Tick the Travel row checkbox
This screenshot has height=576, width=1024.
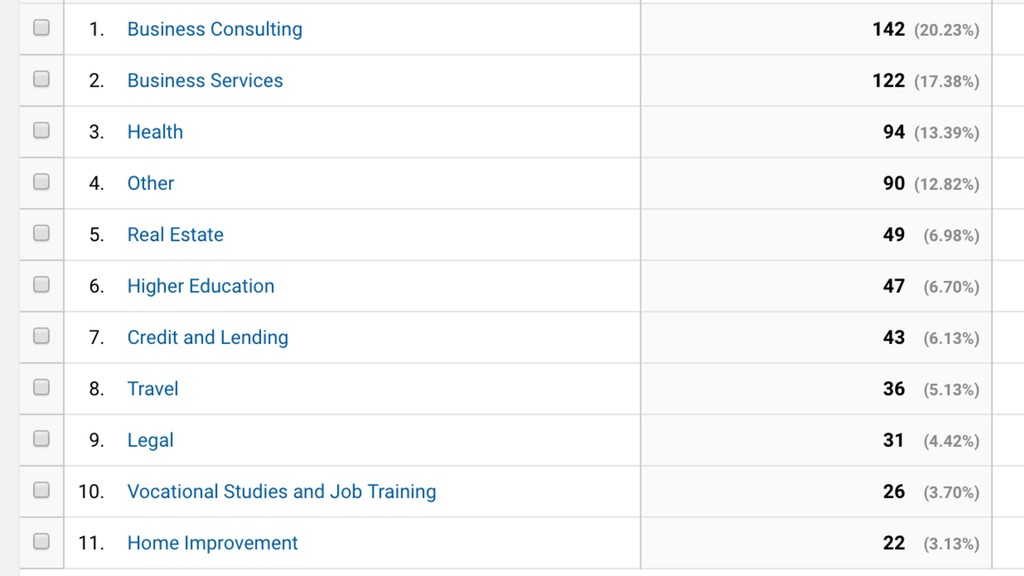pyautogui.click(x=41, y=387)
